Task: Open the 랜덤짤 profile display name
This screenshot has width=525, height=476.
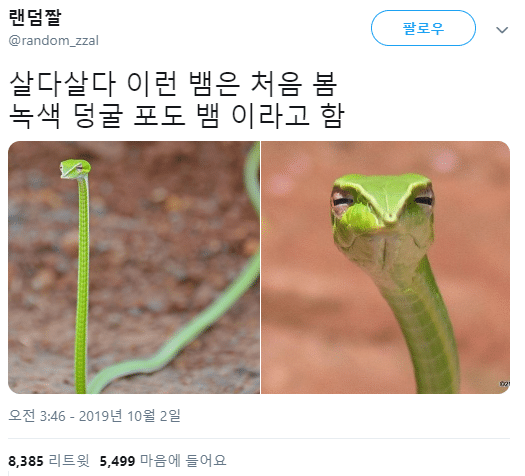Action: pyautogui.click(x=35, y=17)
